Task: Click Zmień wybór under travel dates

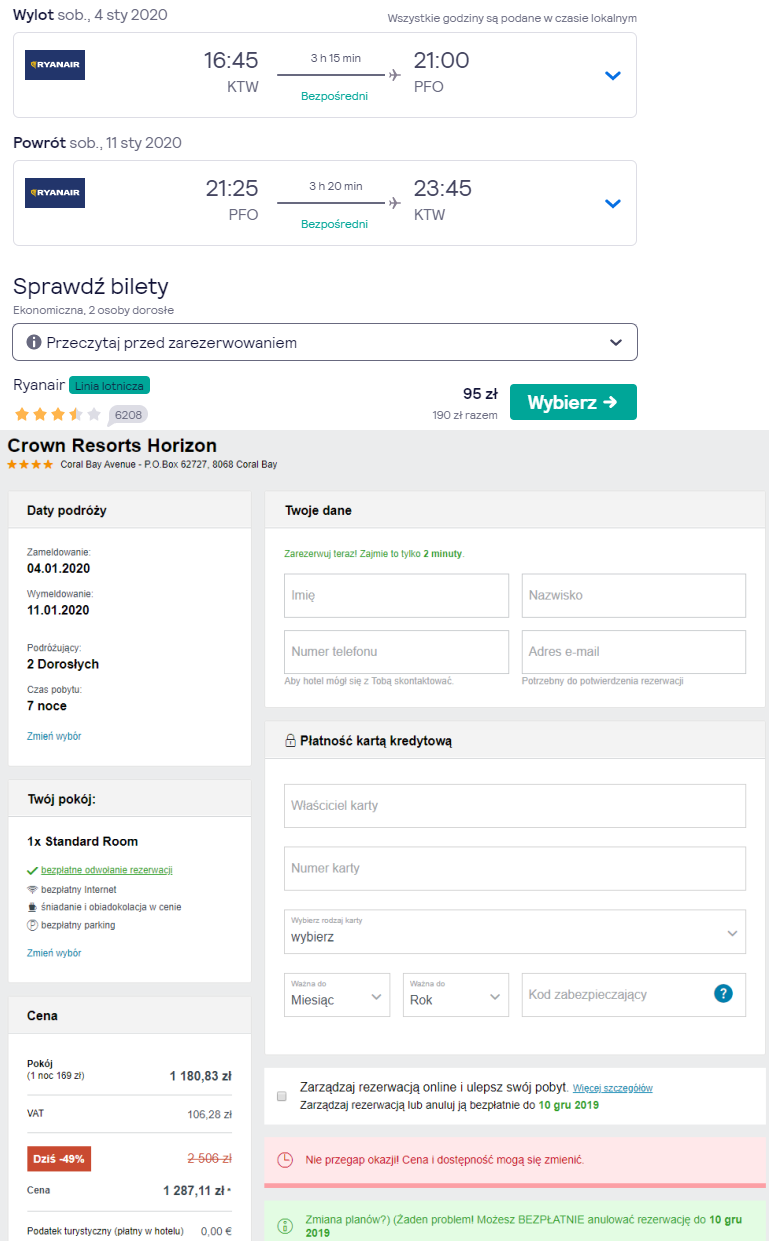Action: tap(54, 736)
